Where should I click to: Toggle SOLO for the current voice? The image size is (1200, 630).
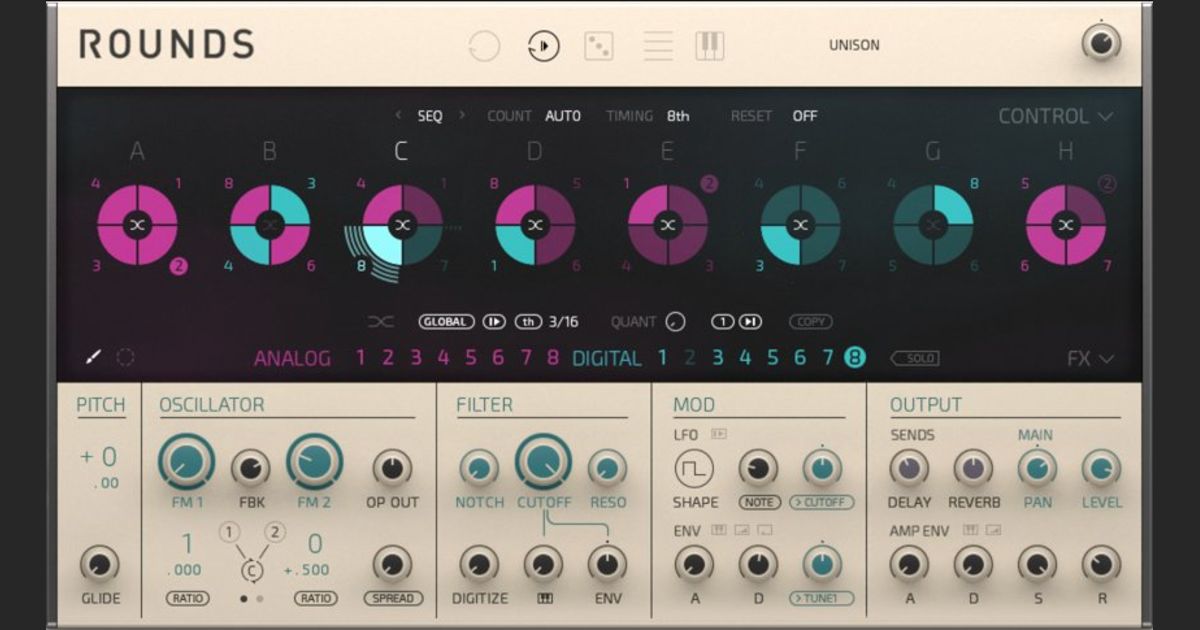pos(917,357)
